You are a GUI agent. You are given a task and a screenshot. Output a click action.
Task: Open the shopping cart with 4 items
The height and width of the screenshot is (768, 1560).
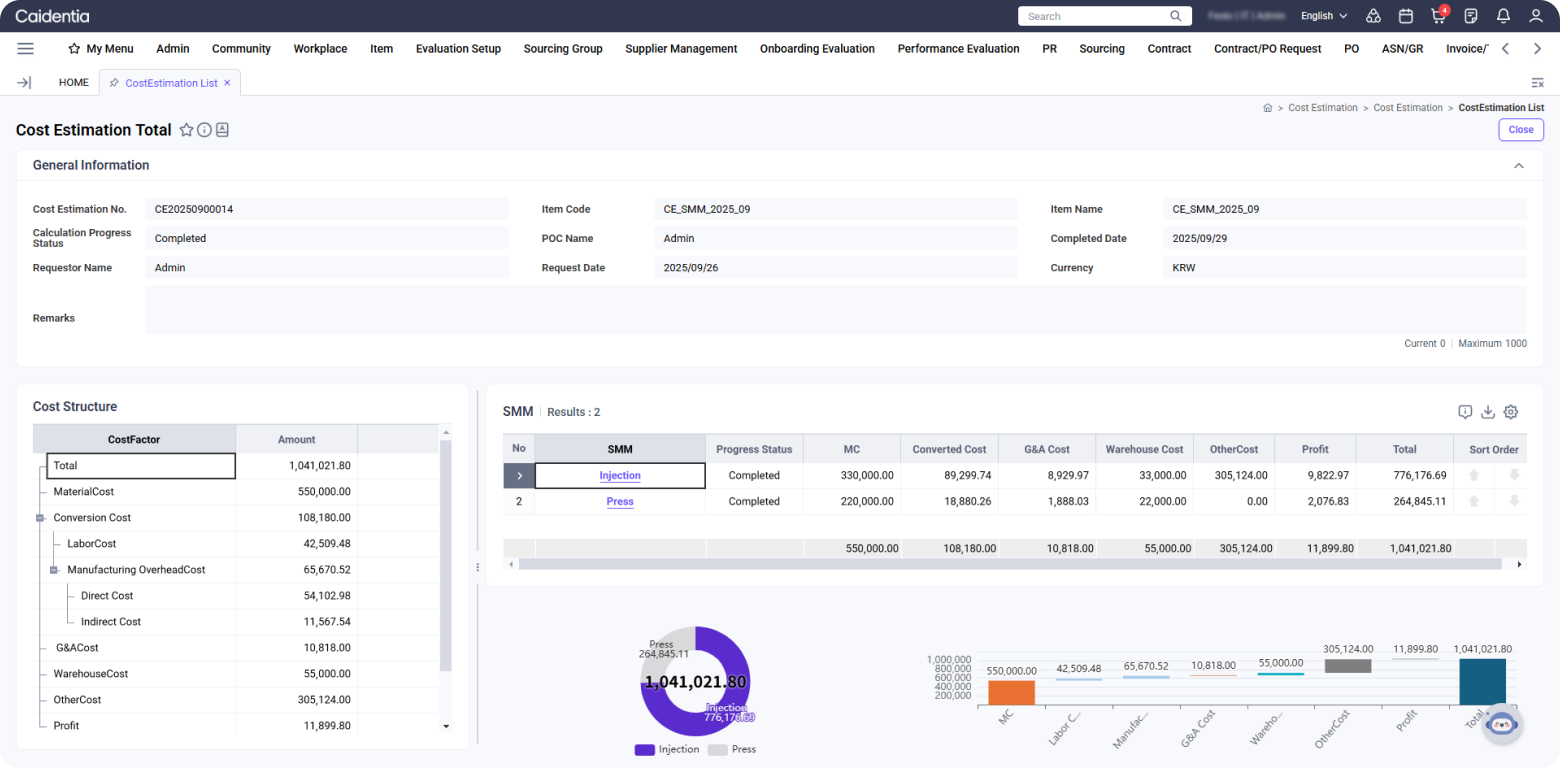1438,16
